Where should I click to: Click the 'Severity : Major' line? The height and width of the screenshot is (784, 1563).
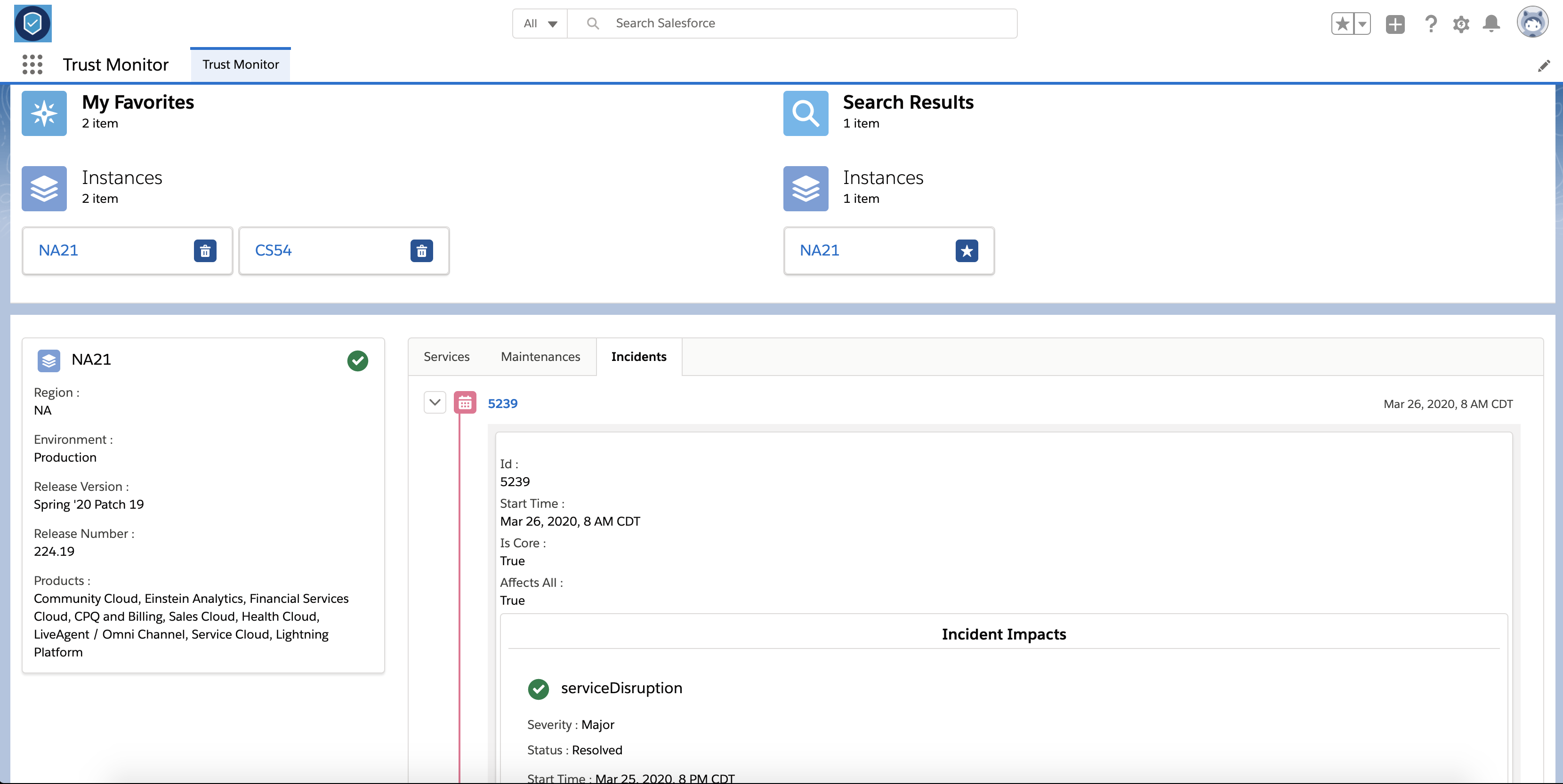click(x=570, y=725)
